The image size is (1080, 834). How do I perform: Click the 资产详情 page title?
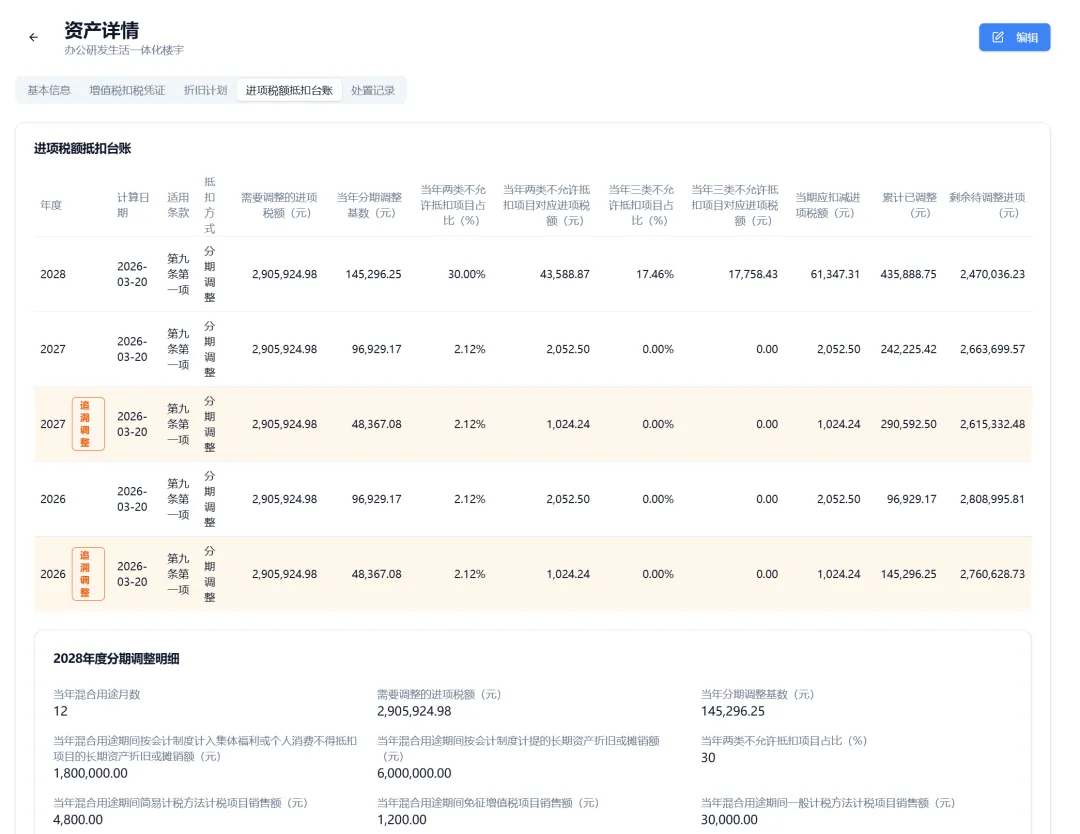point(101,30)
